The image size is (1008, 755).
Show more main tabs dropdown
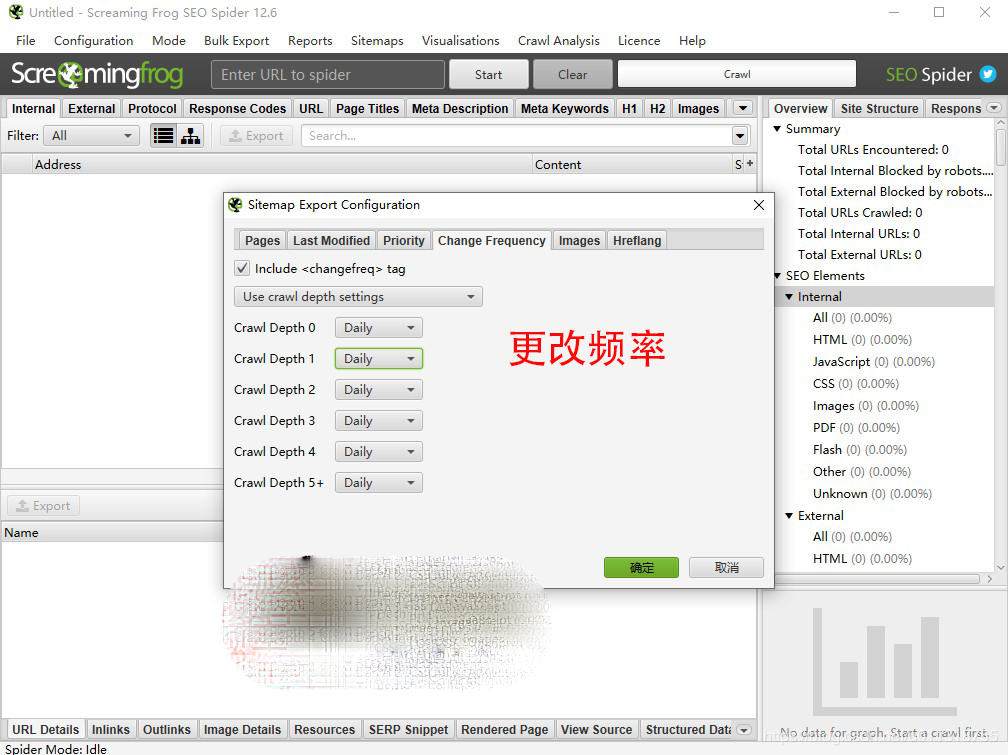pos(743,108)
